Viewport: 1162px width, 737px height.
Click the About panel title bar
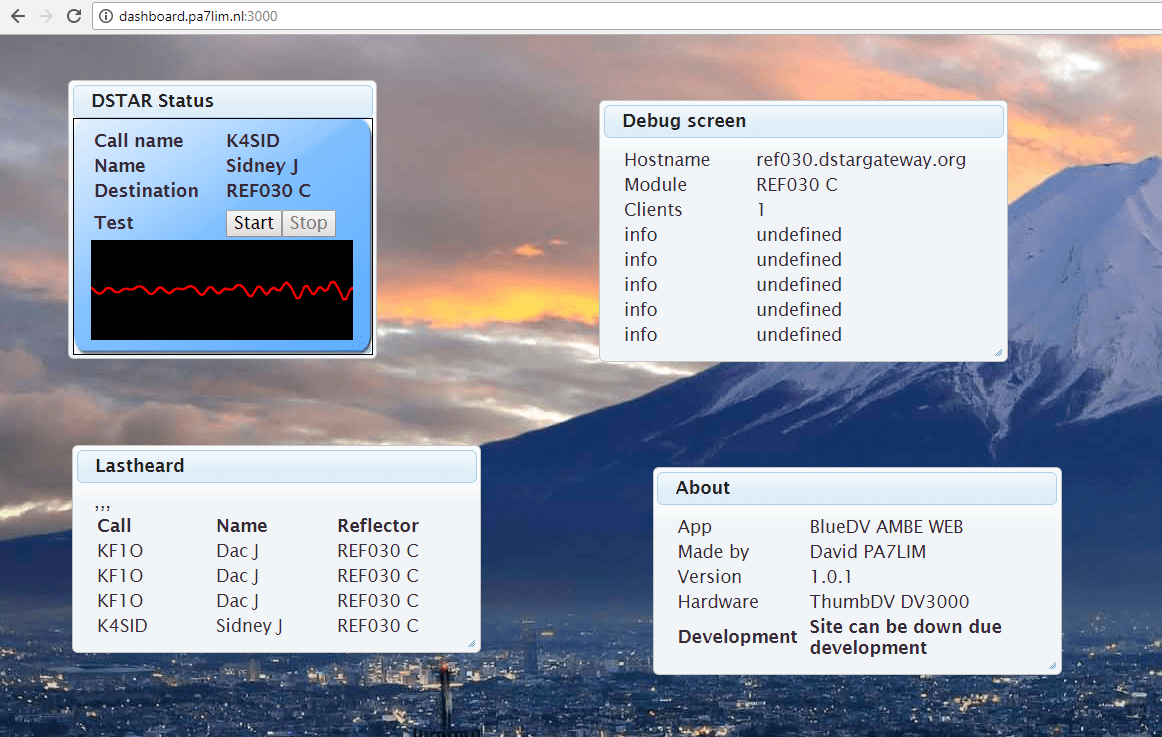point(856,488)
